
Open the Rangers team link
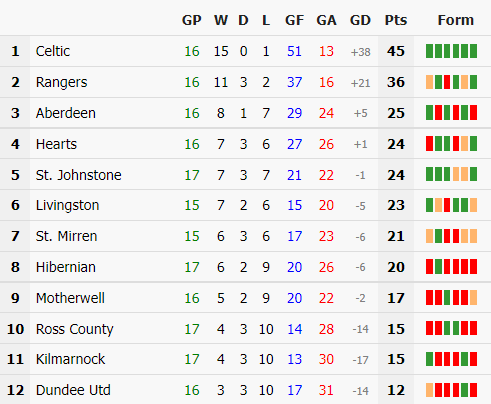(x=61, y=82)
